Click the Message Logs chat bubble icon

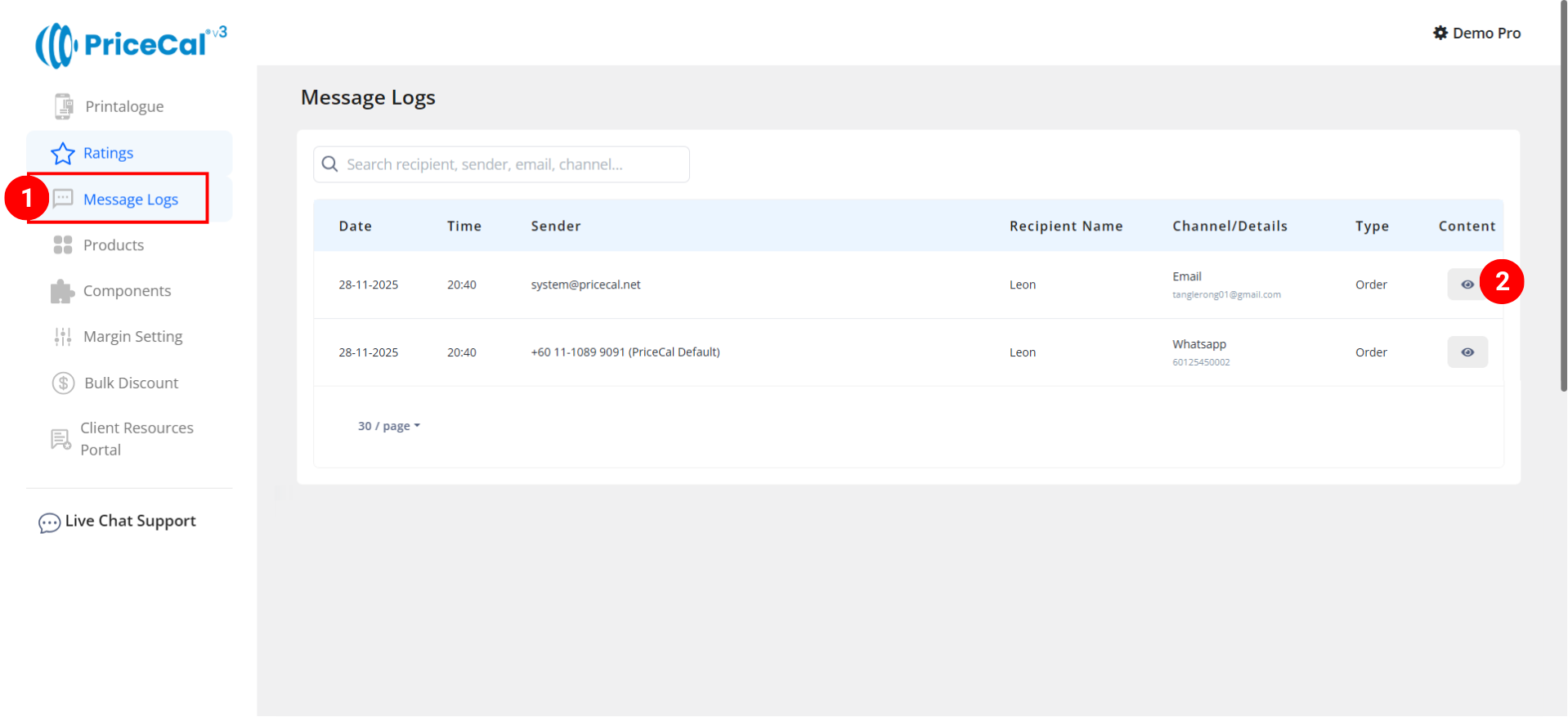63,199
